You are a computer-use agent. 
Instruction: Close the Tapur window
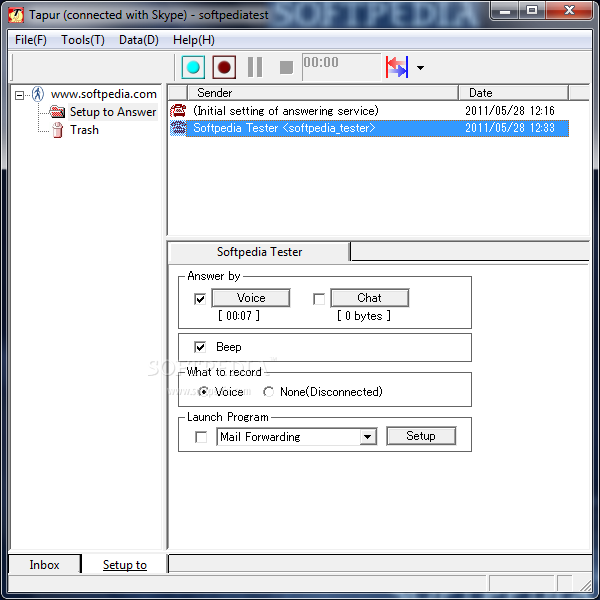click(x=569, y=10)
